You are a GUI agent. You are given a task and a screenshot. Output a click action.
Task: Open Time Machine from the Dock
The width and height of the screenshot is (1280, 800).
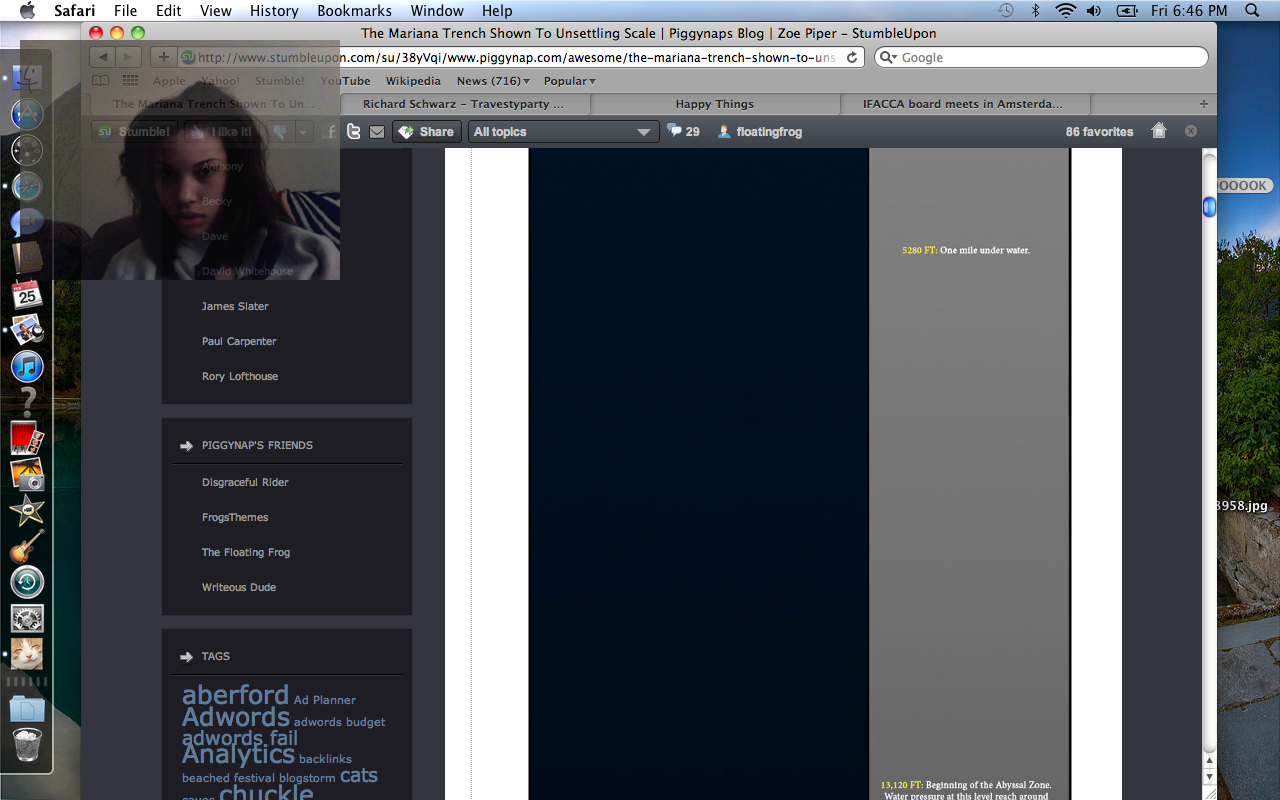pyautogui.click(x=27, y=582)
